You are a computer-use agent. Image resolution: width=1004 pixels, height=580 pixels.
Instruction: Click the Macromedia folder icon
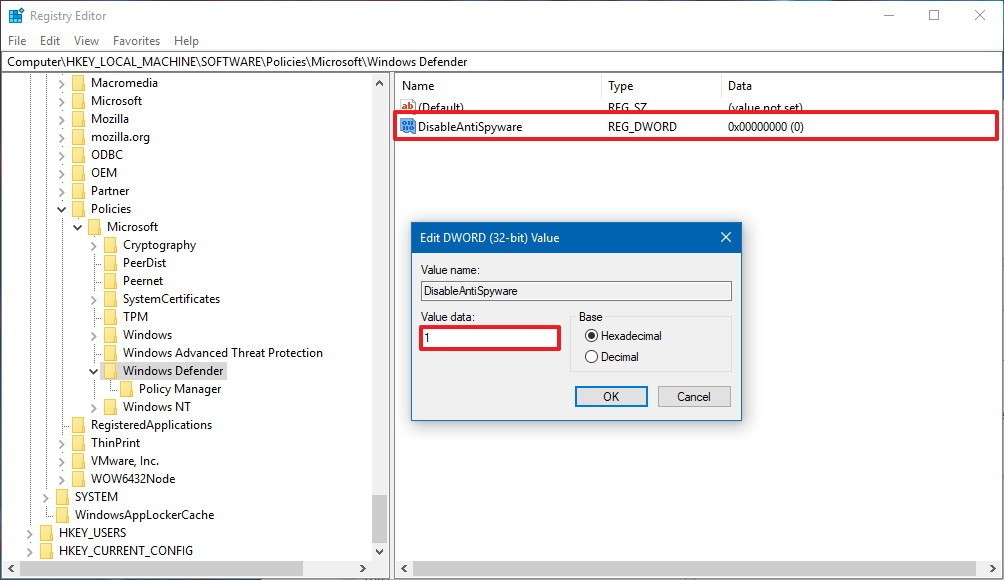click(x=79, y=83)
